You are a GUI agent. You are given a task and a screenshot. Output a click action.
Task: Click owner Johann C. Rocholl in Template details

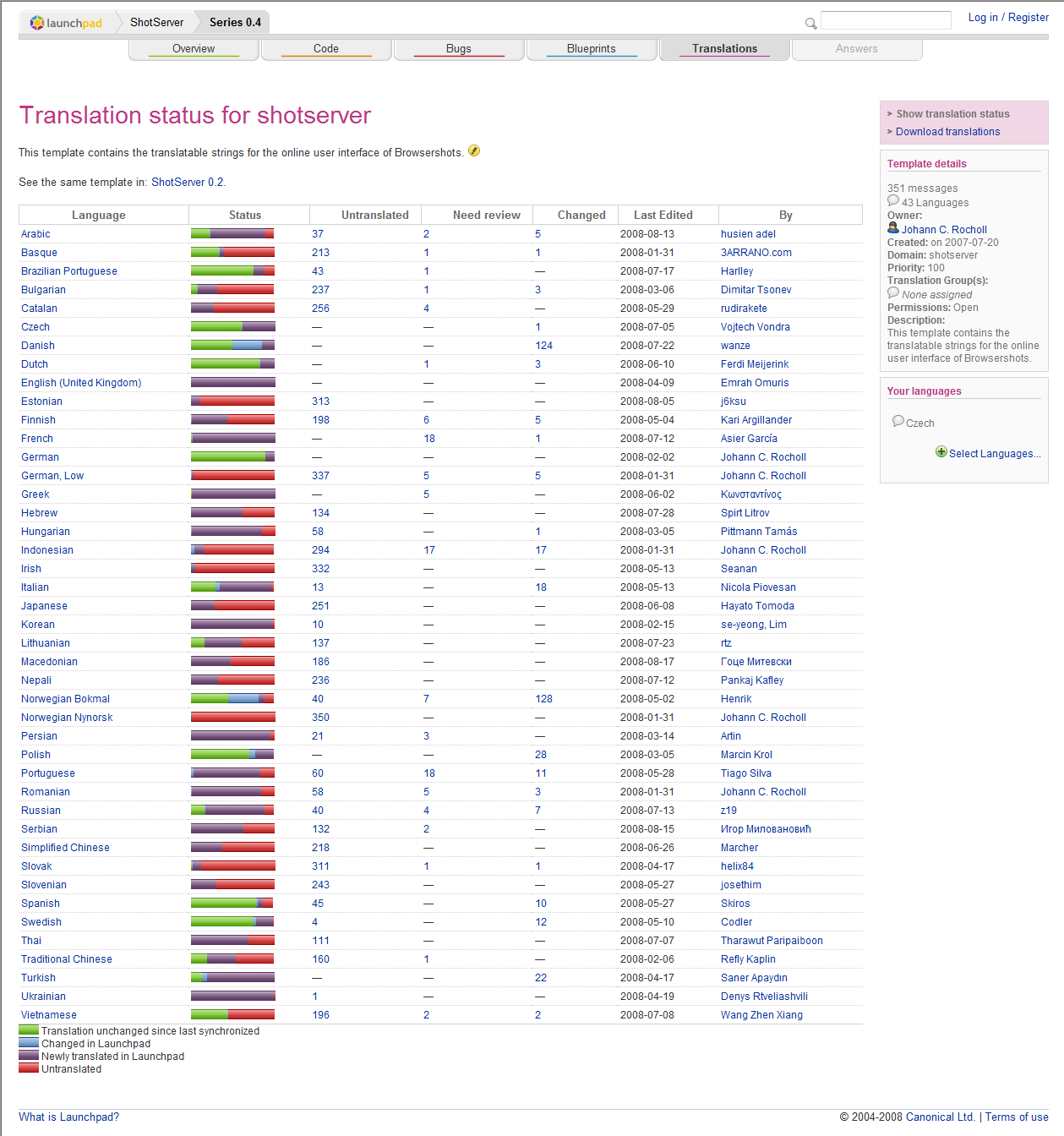click(944, 230)
